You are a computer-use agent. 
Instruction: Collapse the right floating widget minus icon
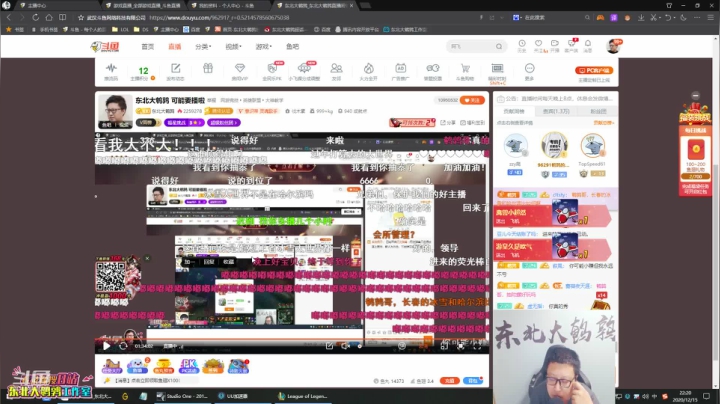click(x=696, y=95)
